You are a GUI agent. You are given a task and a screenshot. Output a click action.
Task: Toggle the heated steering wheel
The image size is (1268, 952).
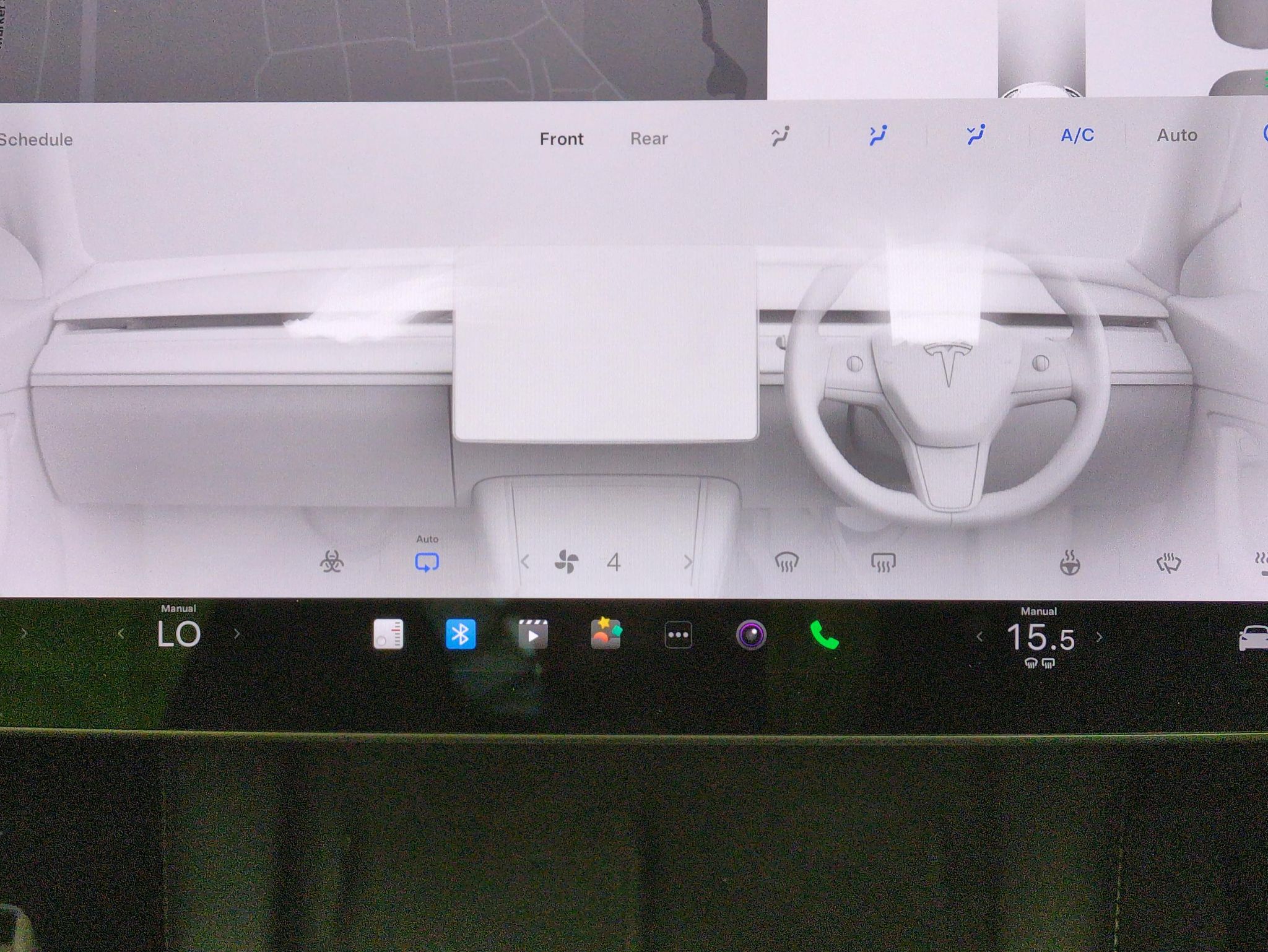click(1070, 562)
